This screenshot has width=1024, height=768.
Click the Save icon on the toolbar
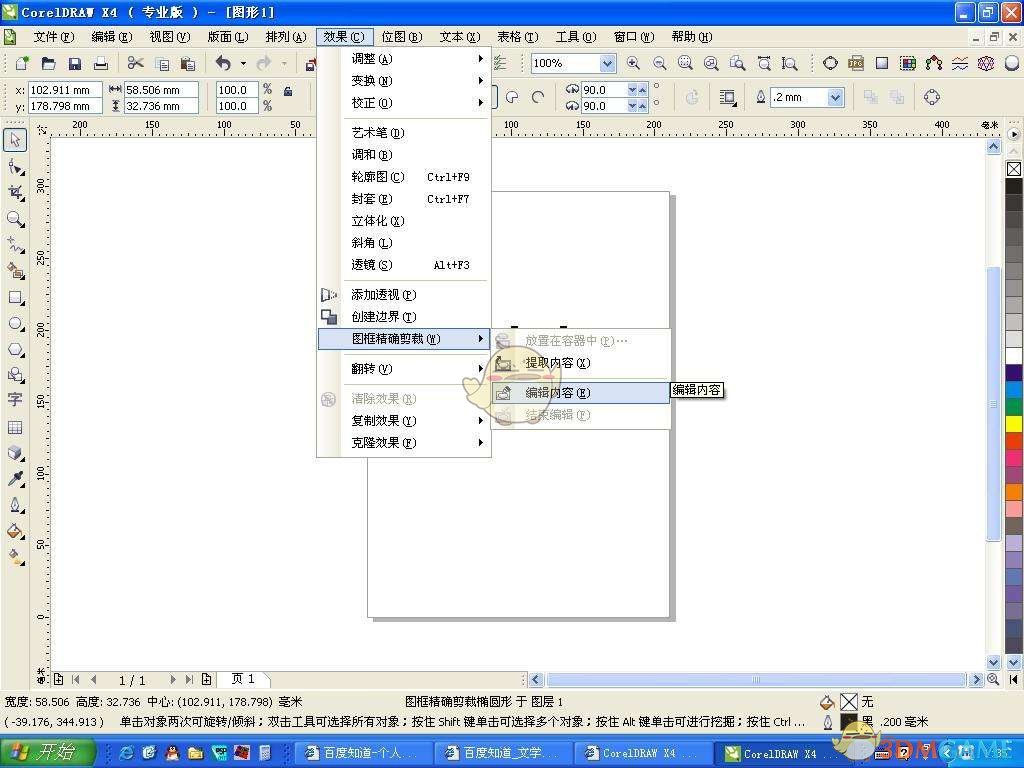(x=75, y=62)
